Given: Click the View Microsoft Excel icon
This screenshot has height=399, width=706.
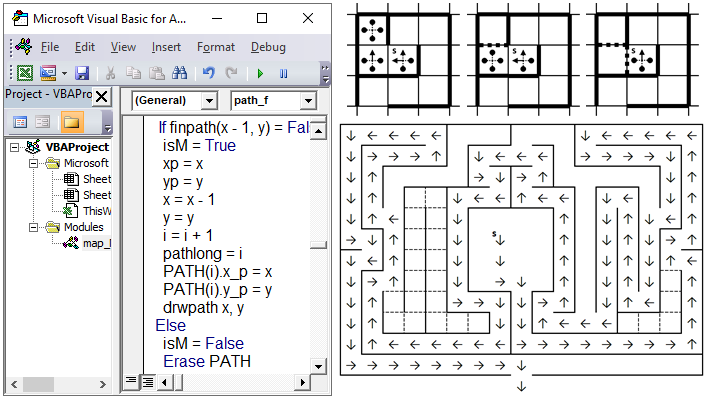Looking at the screenshot, I should 25,73.
